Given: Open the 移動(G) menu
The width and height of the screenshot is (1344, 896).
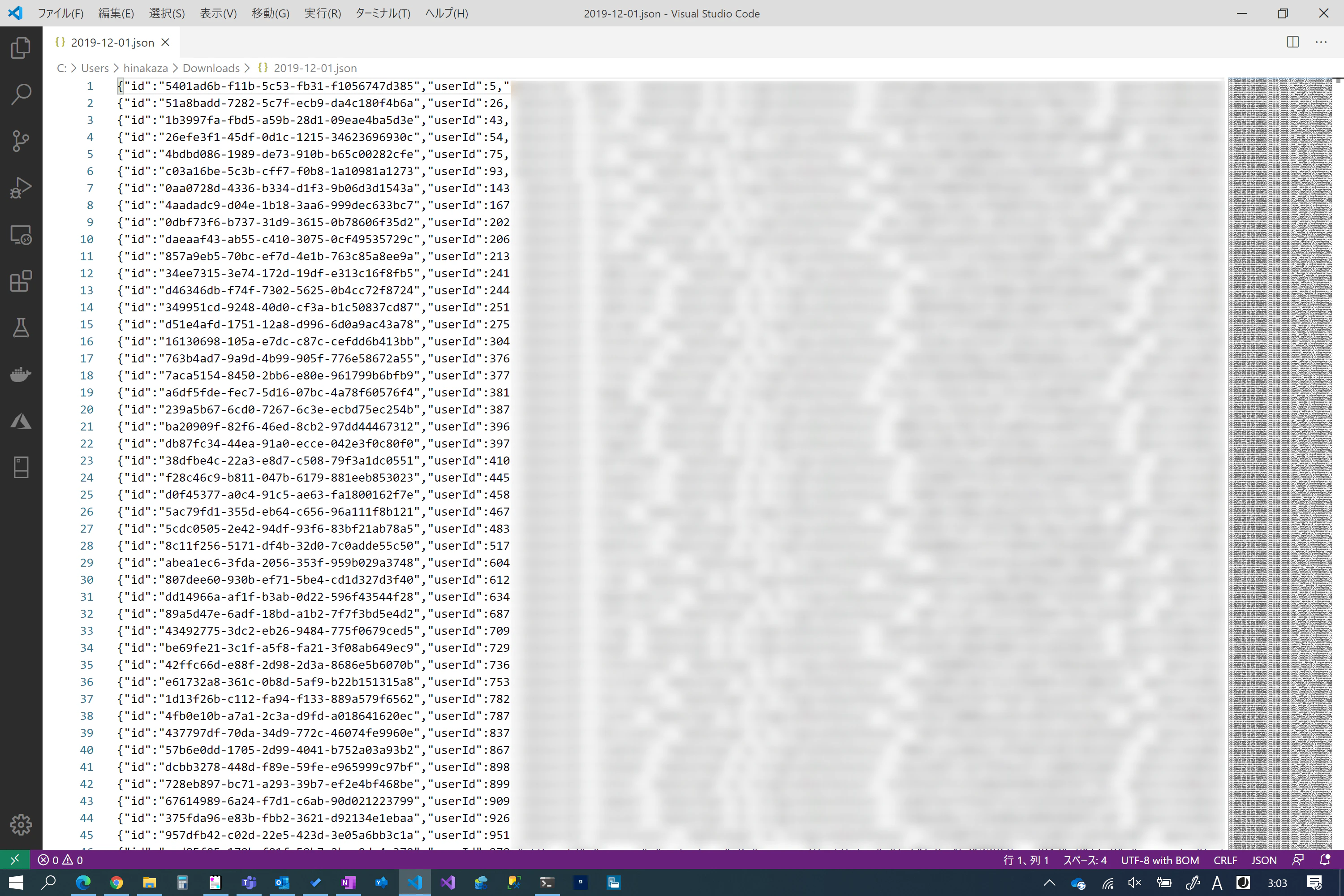Looking at the screenshot, I should coord(270,13).
